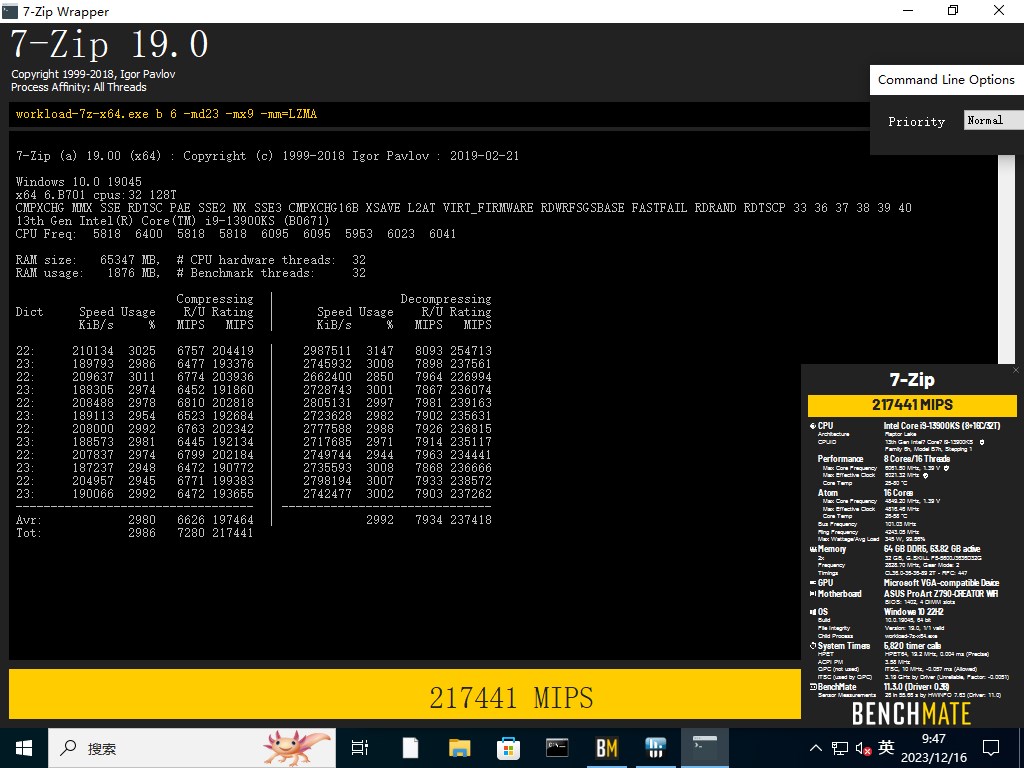Show hidden system tray icons

[816, 748]
